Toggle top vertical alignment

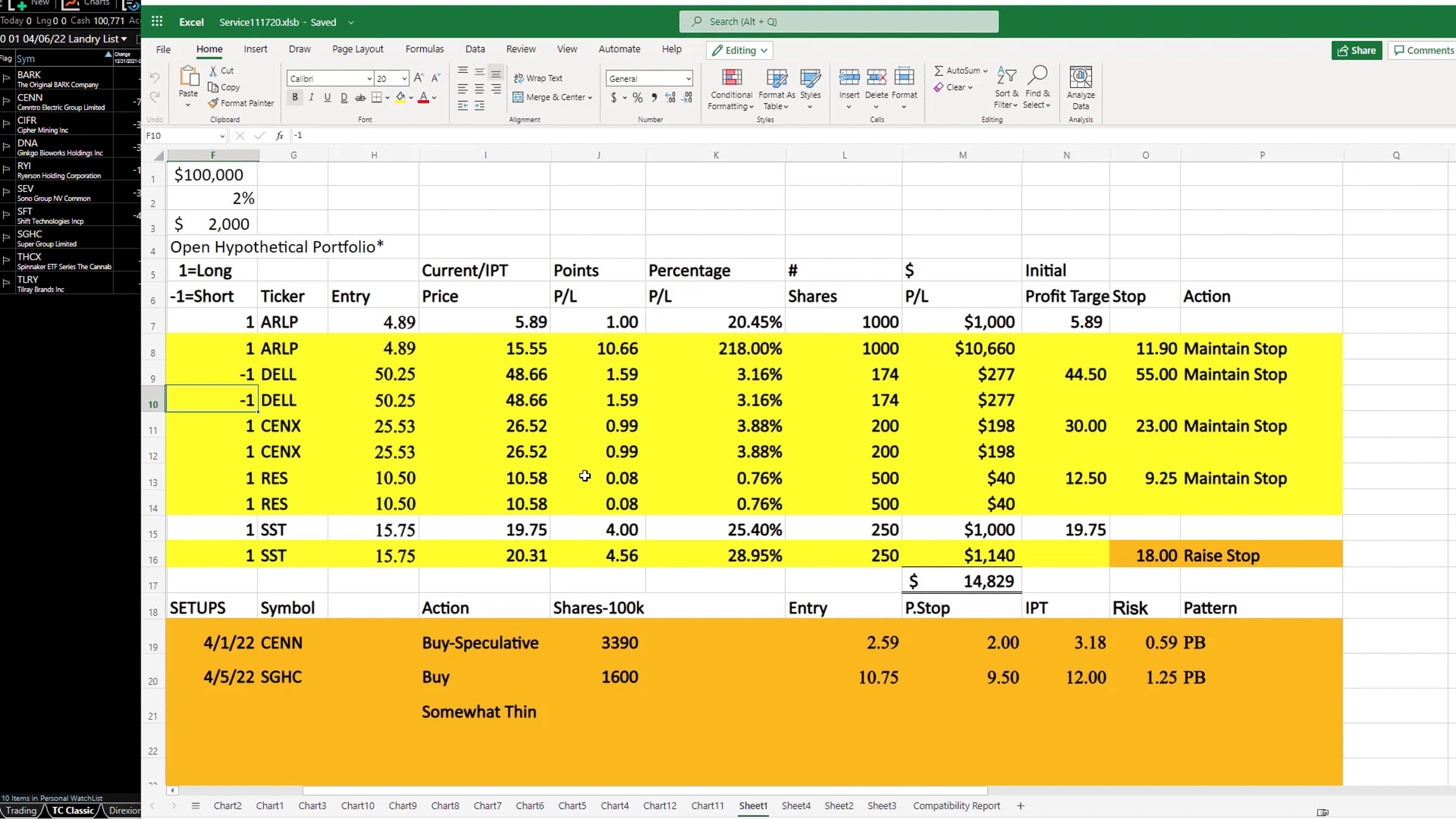pos(463,72)
